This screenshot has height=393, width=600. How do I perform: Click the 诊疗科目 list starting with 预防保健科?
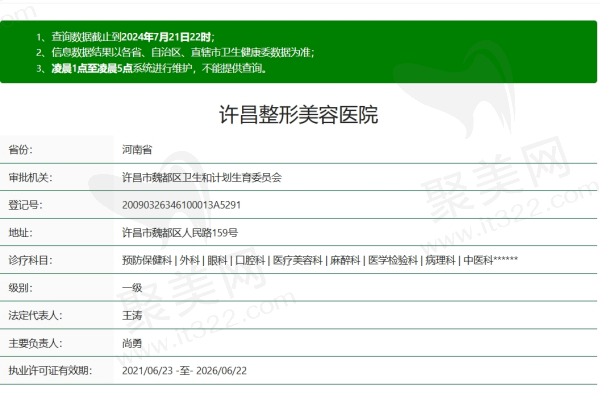[x=320, y=261]
